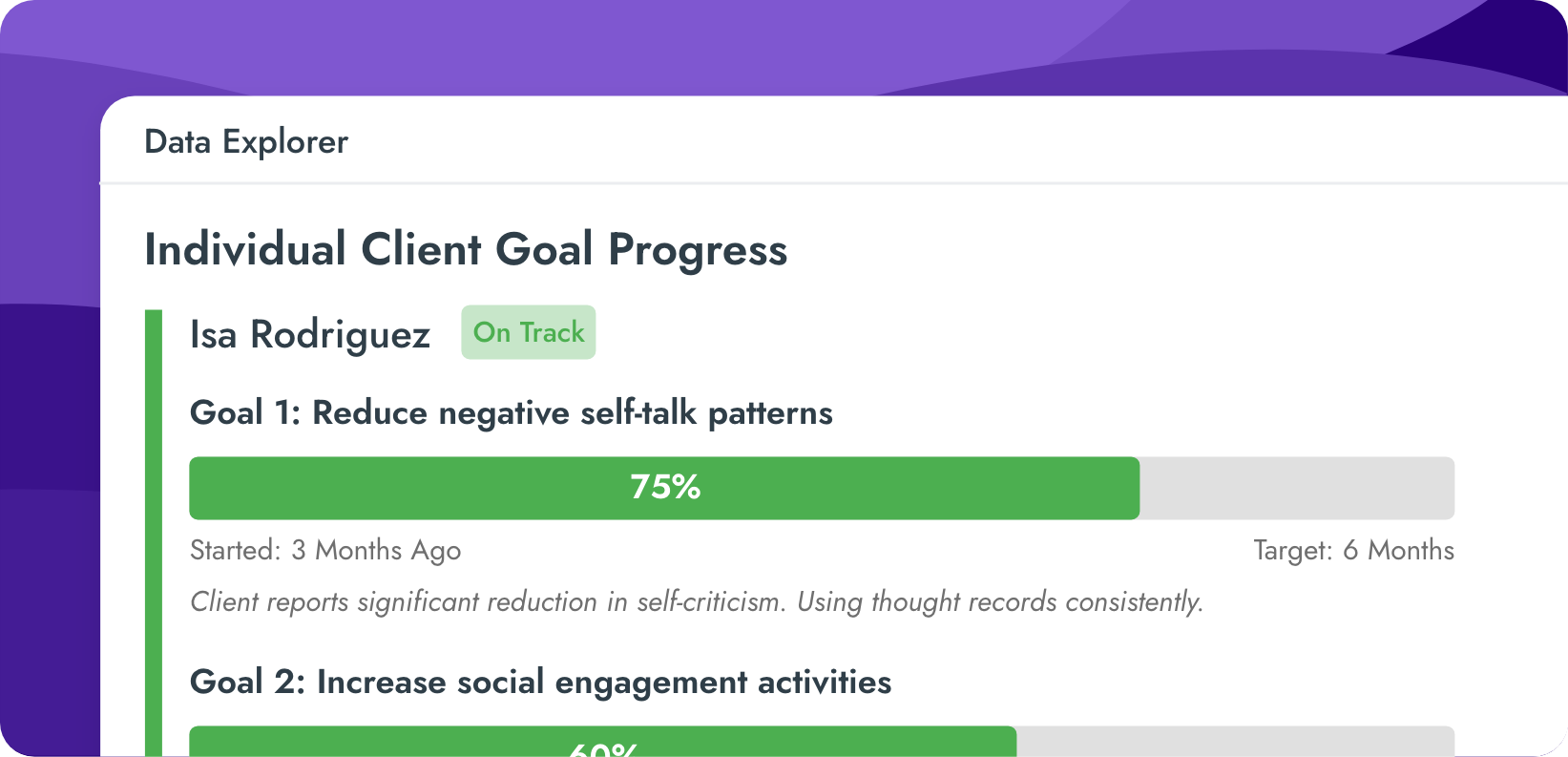Select the Goal 2 social engagement heading
The width and height of the screenshot is (1568, 757).
pos(540,682)
